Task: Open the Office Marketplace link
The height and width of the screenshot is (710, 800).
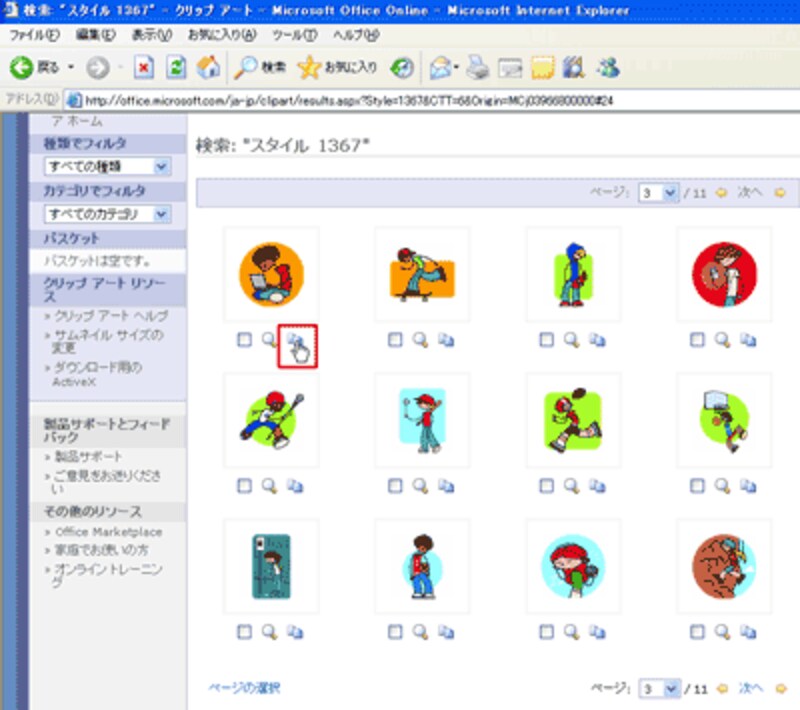Action: click(109, 532)
